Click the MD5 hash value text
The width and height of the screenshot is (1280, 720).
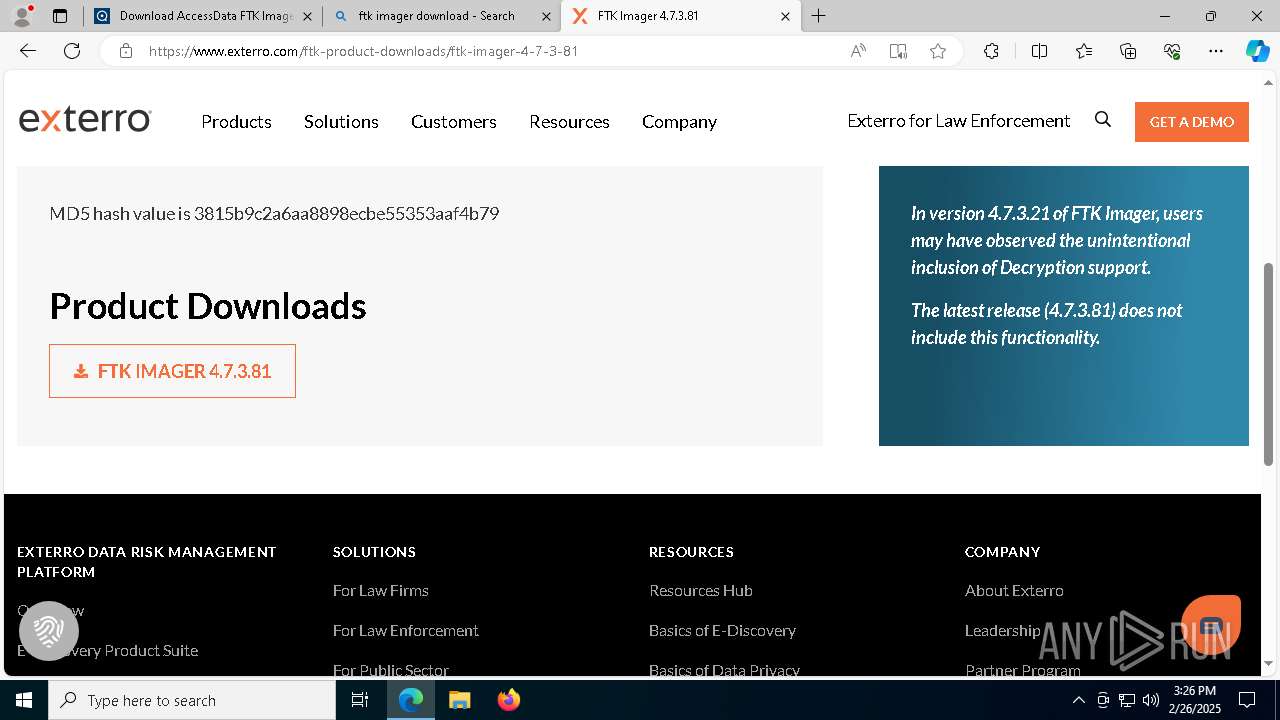pos(274,213)
